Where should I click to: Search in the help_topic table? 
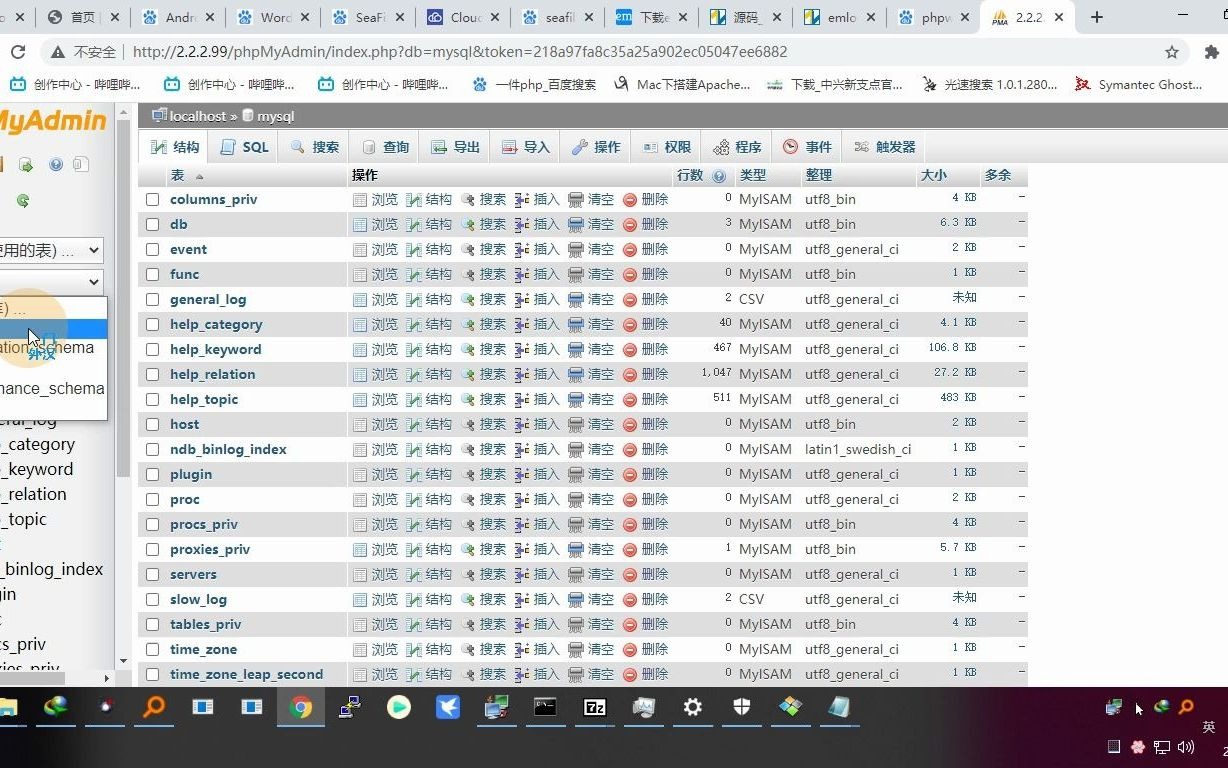point(483,399)
